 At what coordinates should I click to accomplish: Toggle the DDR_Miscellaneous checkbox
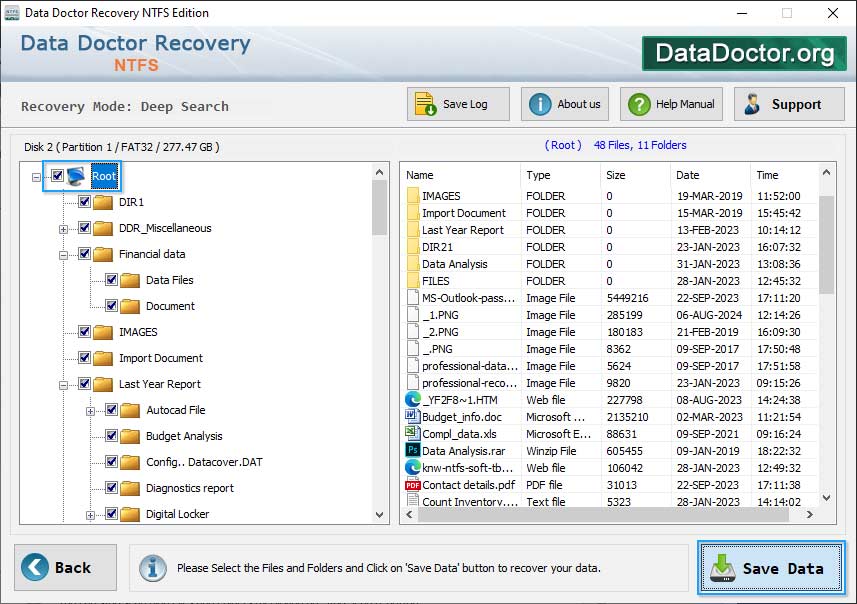click(x=84, y=227)
